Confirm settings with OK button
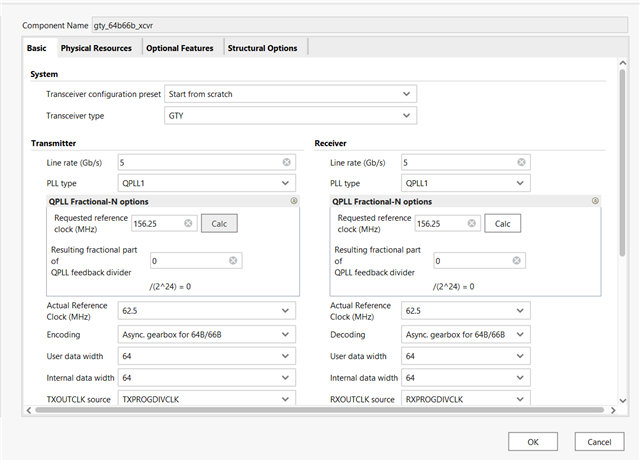 point(533,442)
